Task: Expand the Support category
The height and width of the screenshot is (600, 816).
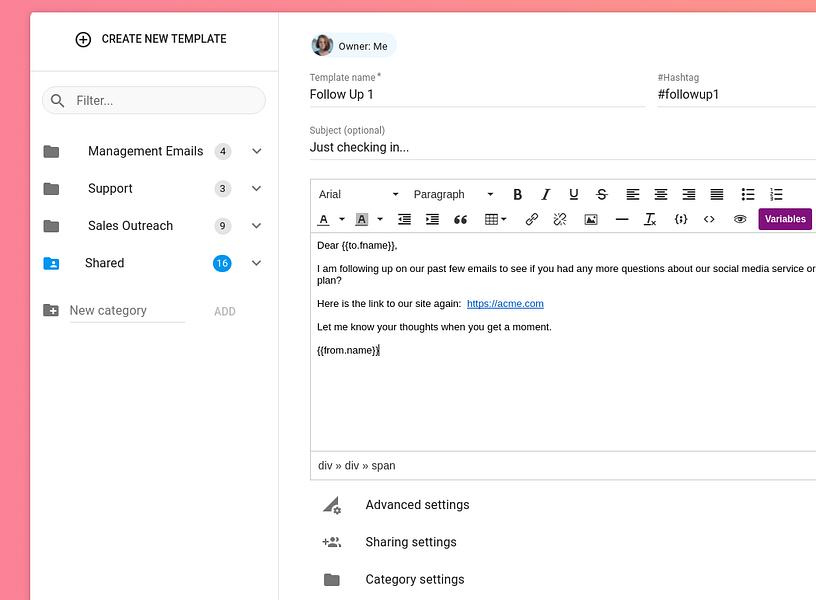Action: 257,189
